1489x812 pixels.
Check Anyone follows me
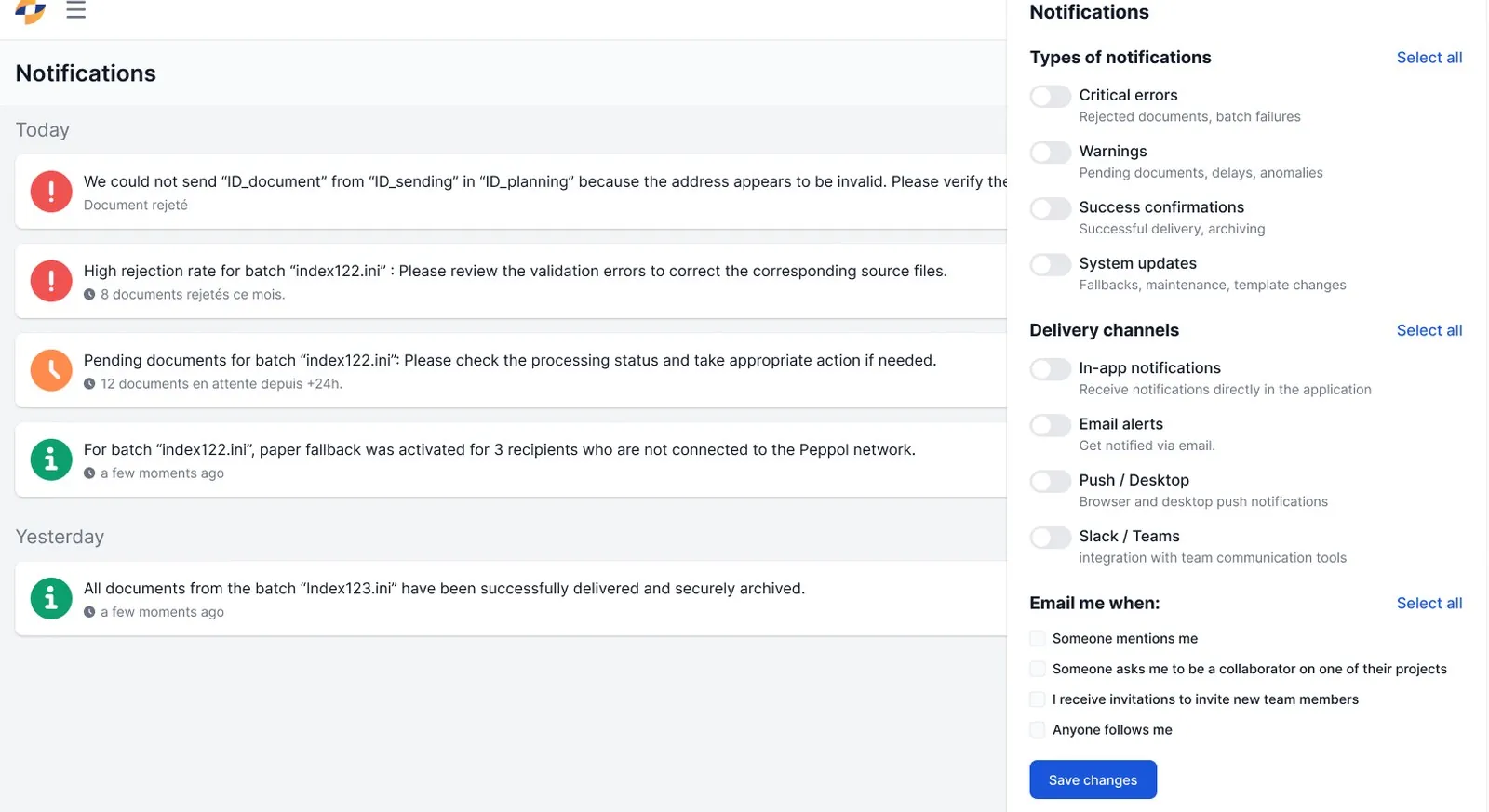(x=1038, y=730)
